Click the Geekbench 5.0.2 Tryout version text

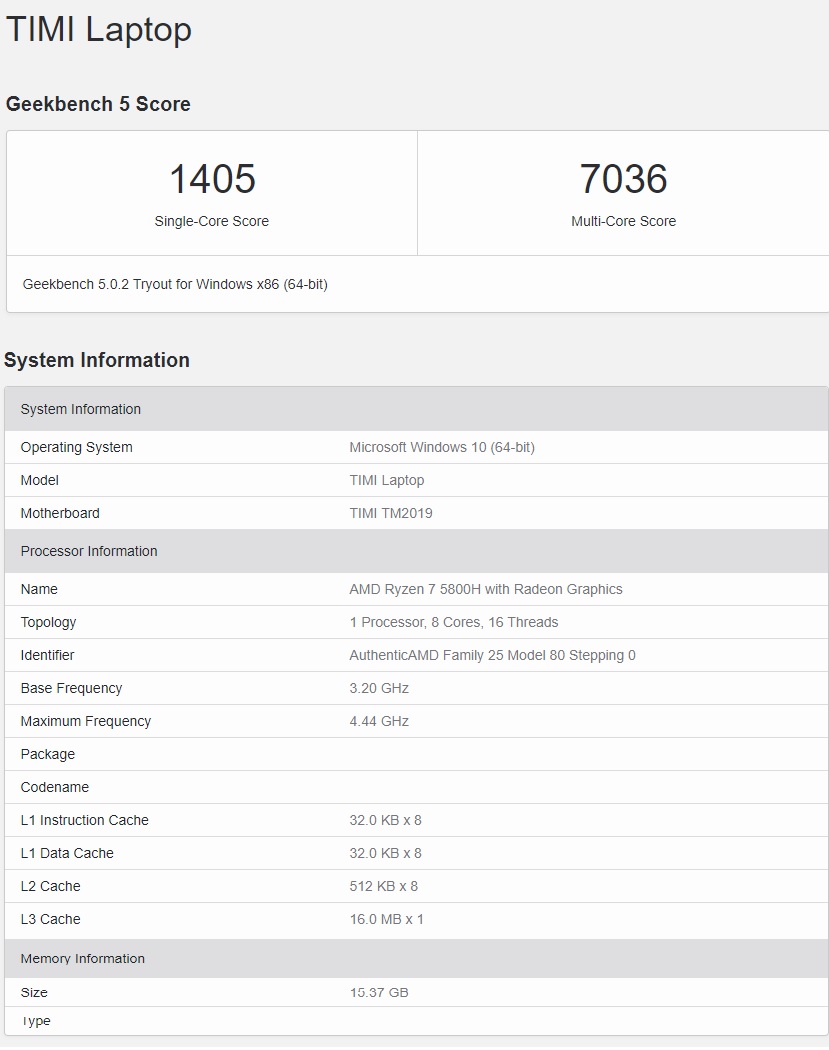(x=175, y=285)
